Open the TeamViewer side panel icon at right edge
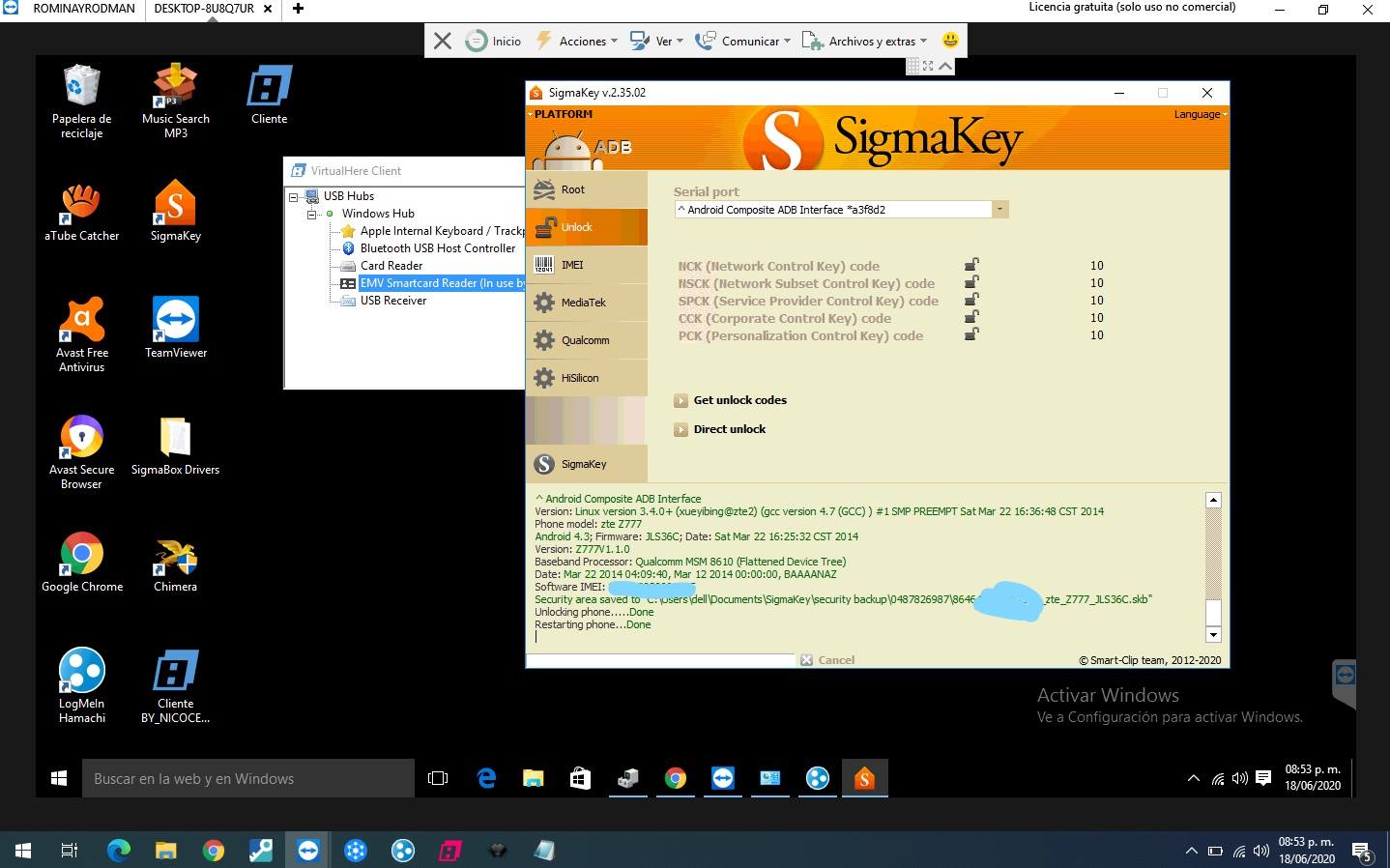This screenshot has width=1390, height=868. pyautogui.click(x=1345, y=674)
